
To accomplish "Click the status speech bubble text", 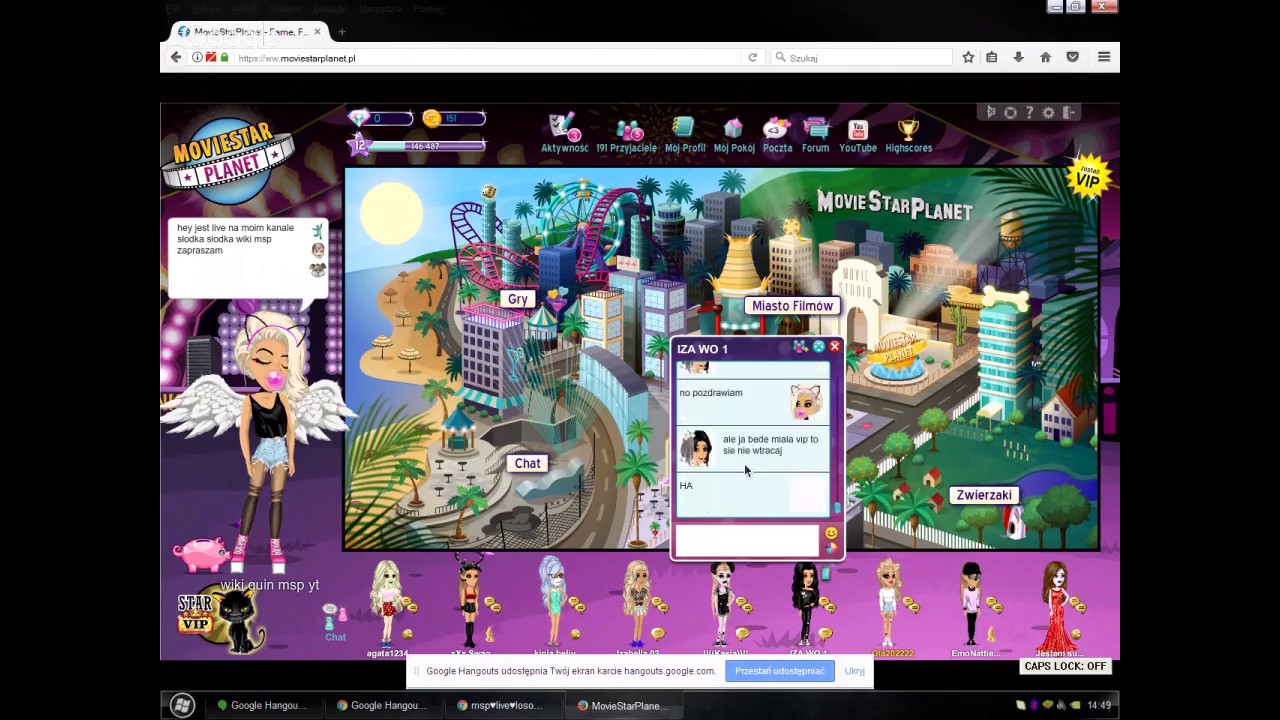I will [236, 239].
